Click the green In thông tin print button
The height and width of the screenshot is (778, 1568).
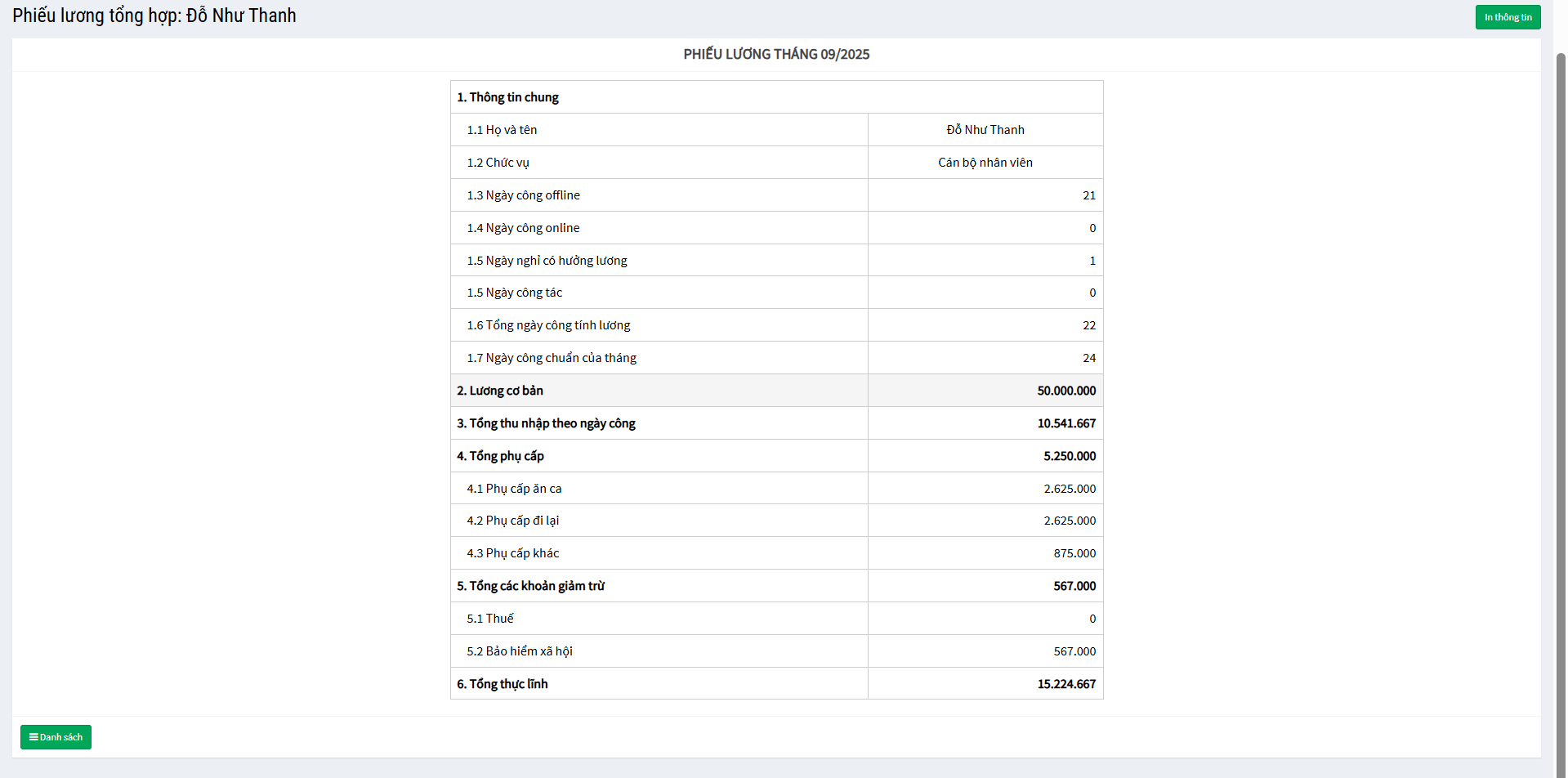point(1508,17)
